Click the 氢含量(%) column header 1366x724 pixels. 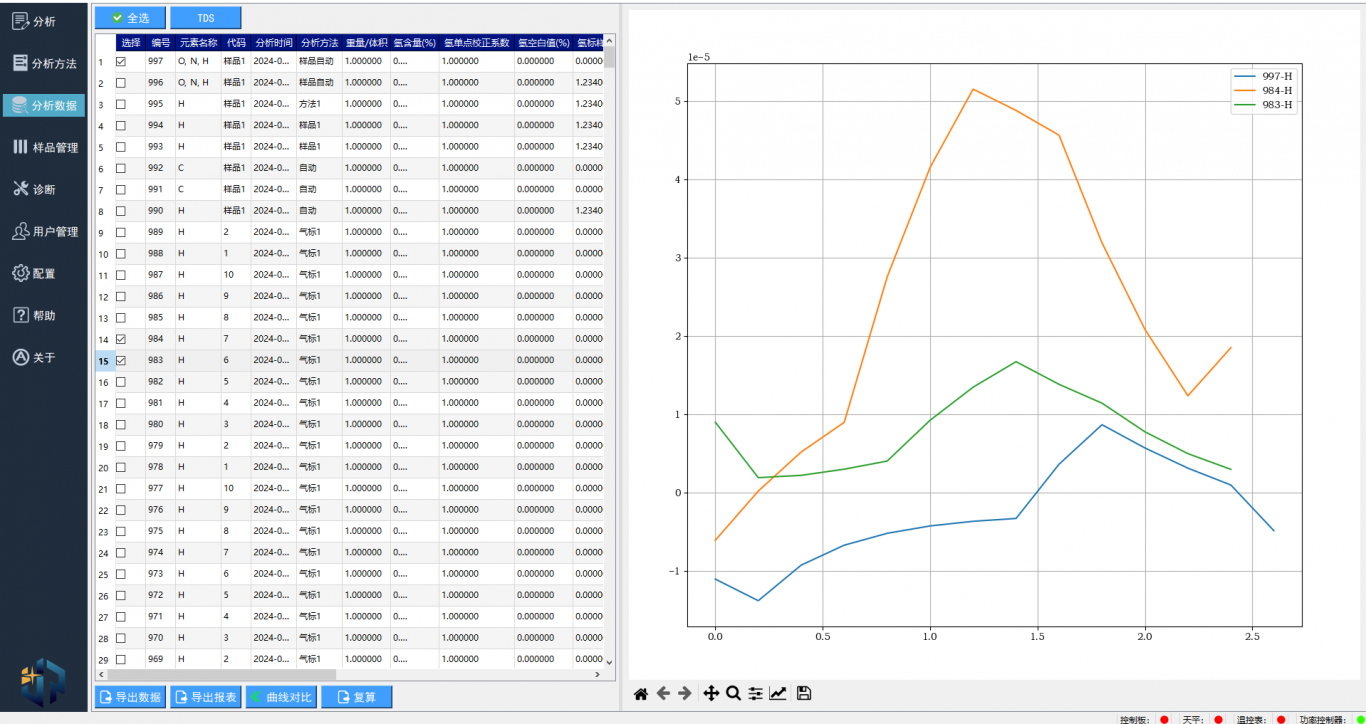pos(414,43)
